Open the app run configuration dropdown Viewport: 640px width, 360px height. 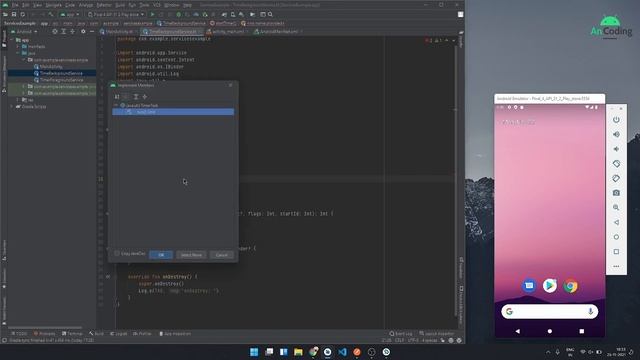coord(69,14)
